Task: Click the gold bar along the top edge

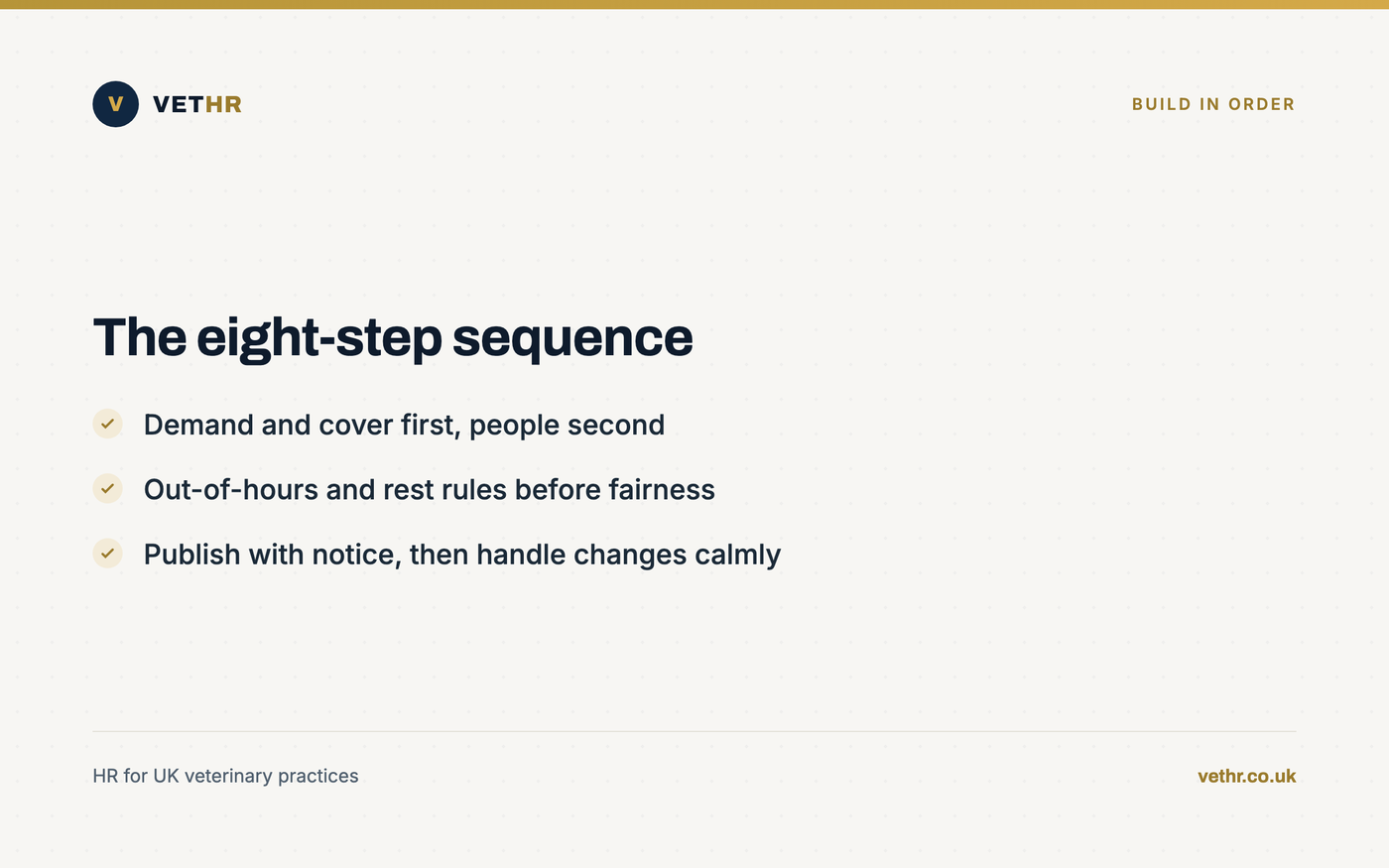Action: [694, 4]
